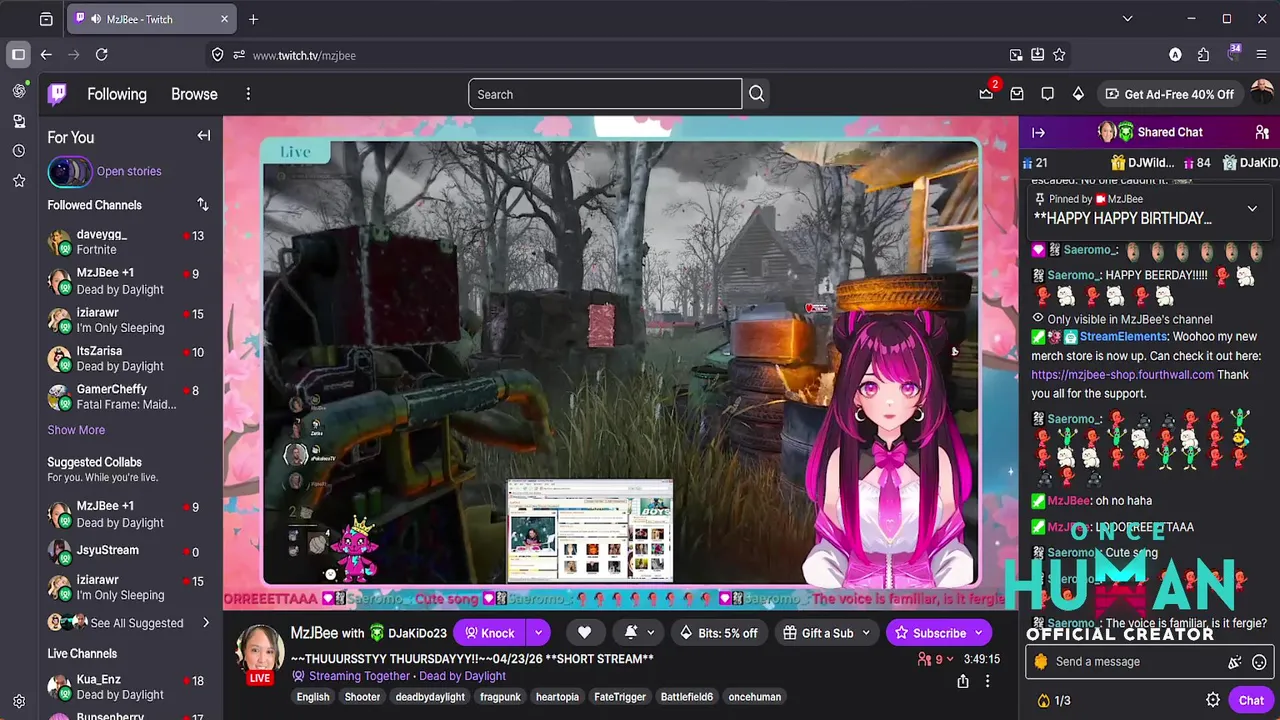Click channel points flame 1/3
Image resolution: width=1280 pixels, height=720 pixels.
click(x=1055, y=701)
